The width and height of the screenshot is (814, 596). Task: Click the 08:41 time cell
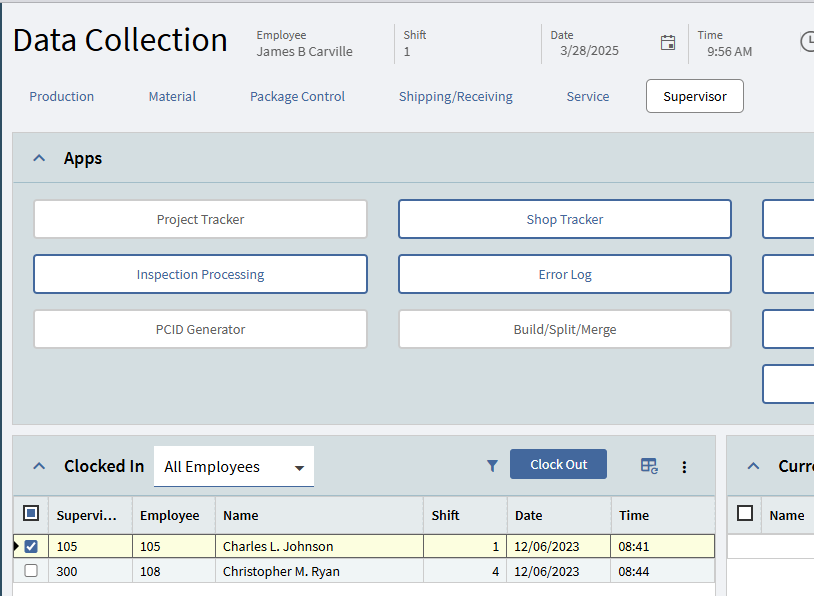point(663,546)
